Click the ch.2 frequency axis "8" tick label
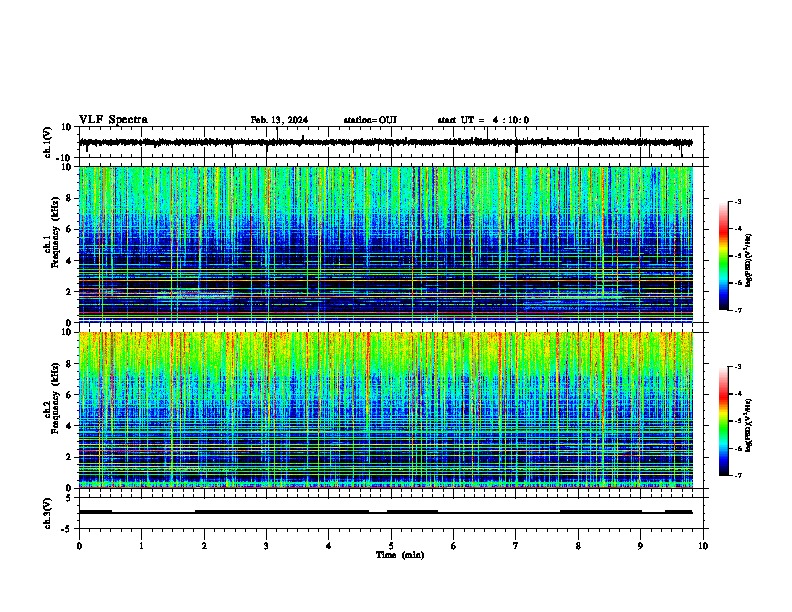The image size is (792, 612). tap(70, 364)
